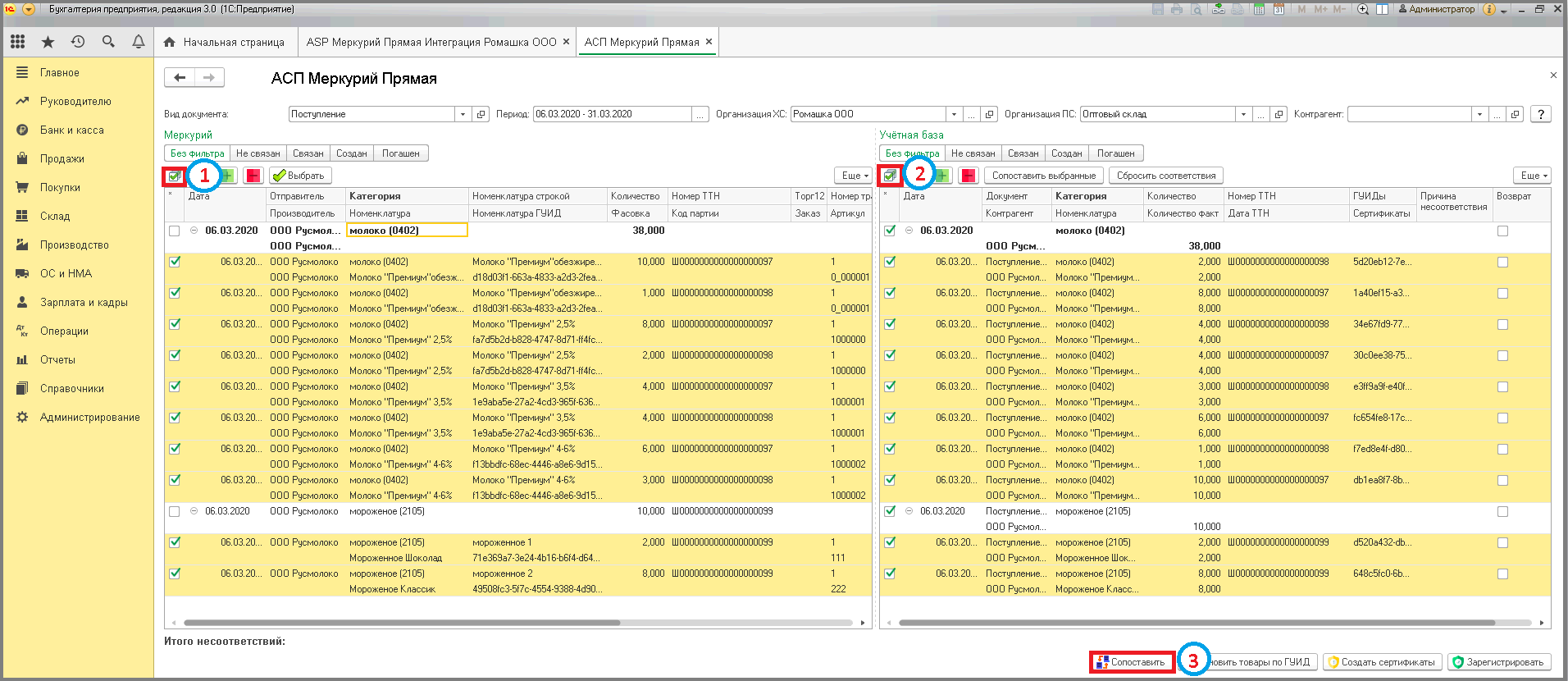Collapse Меркурий group 06.03.2020 мороженое
Viewport: 1568px width, 681px height.
click(x=194, y=511)
